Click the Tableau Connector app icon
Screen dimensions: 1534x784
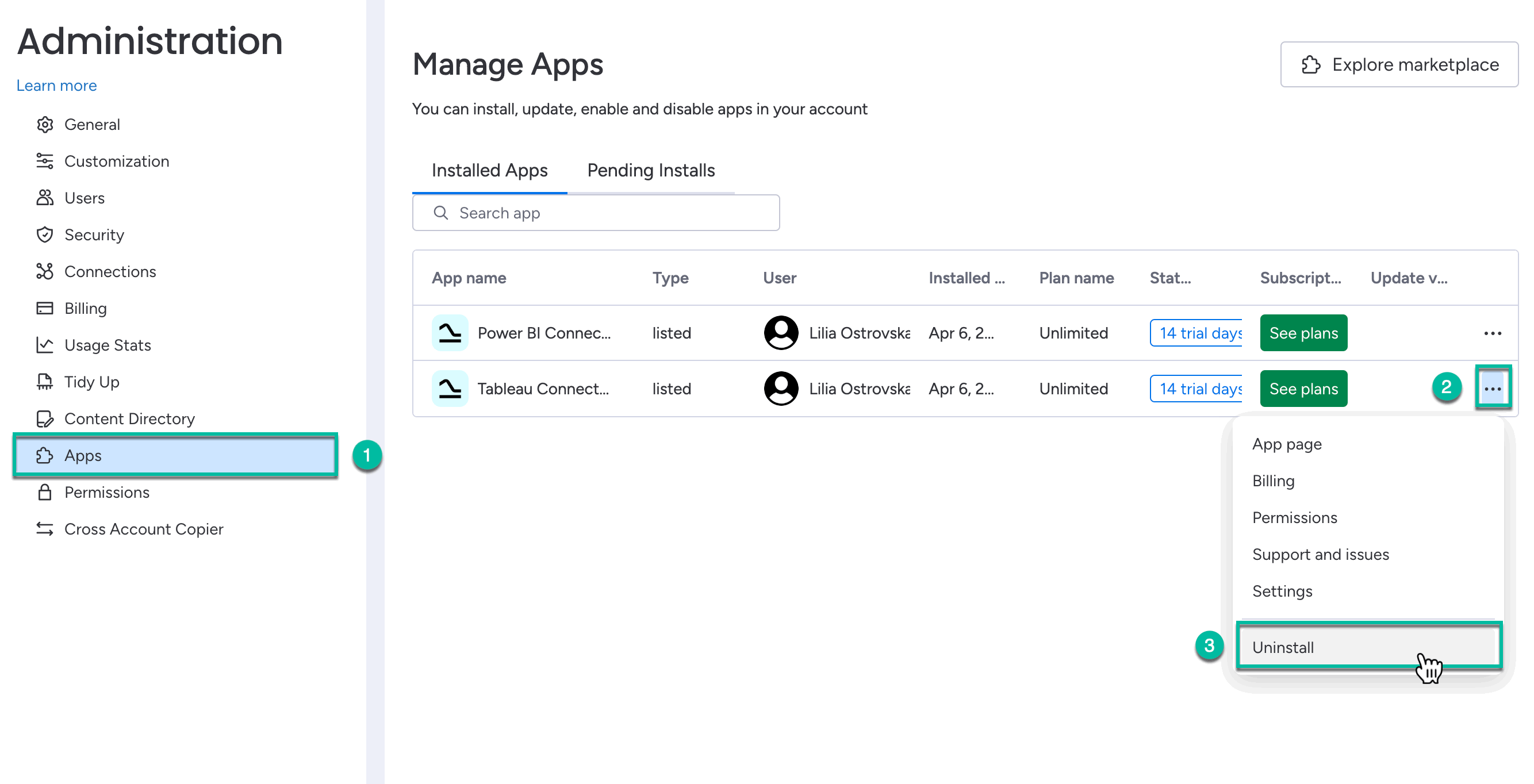click(450, 388)
